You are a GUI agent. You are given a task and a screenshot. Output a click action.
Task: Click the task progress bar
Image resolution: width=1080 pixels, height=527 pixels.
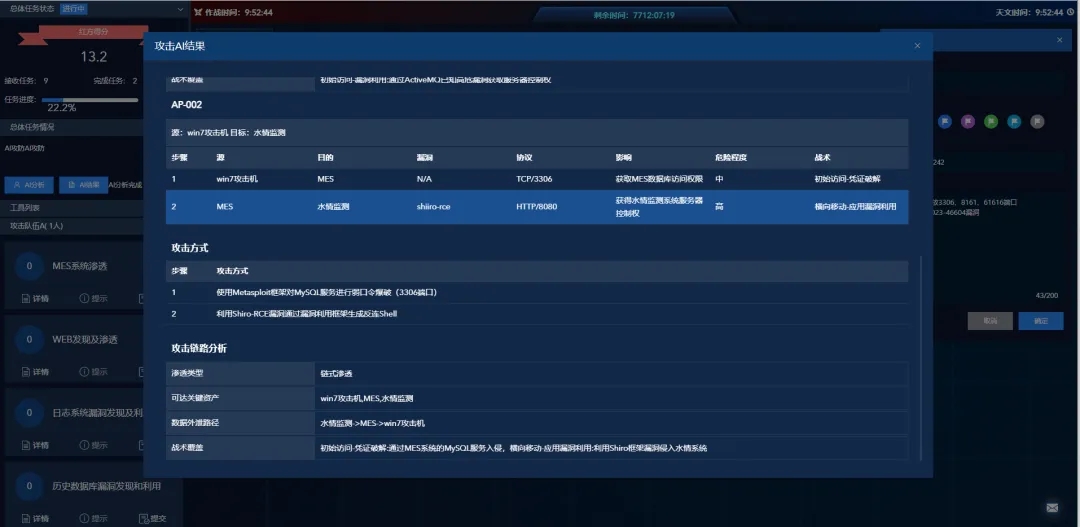click(x=90, y=100)
